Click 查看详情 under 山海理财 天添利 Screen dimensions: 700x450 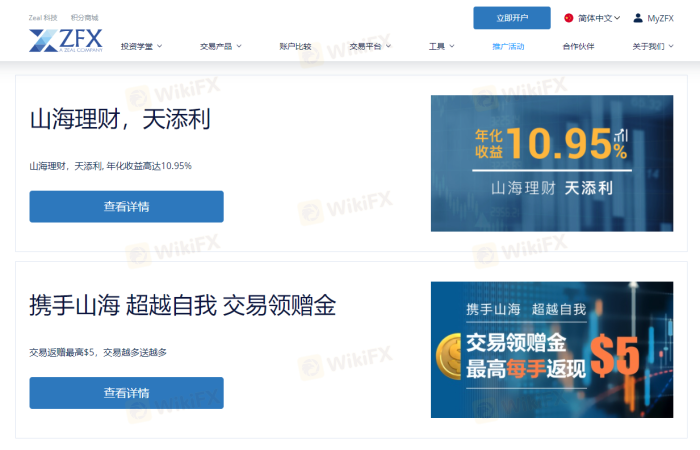(x=126, y=207)
